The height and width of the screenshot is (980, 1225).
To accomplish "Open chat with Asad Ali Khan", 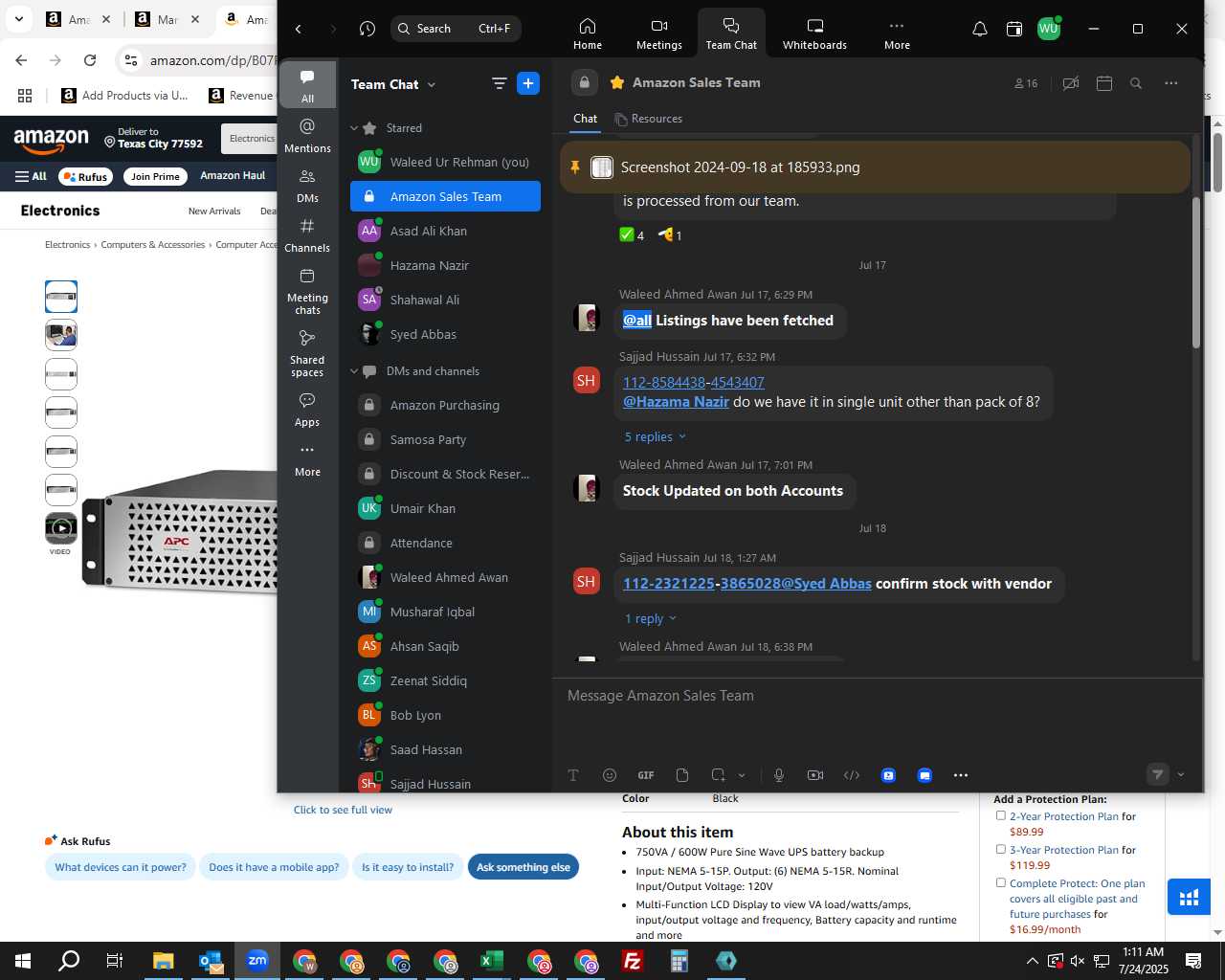I will pos(445,231).
